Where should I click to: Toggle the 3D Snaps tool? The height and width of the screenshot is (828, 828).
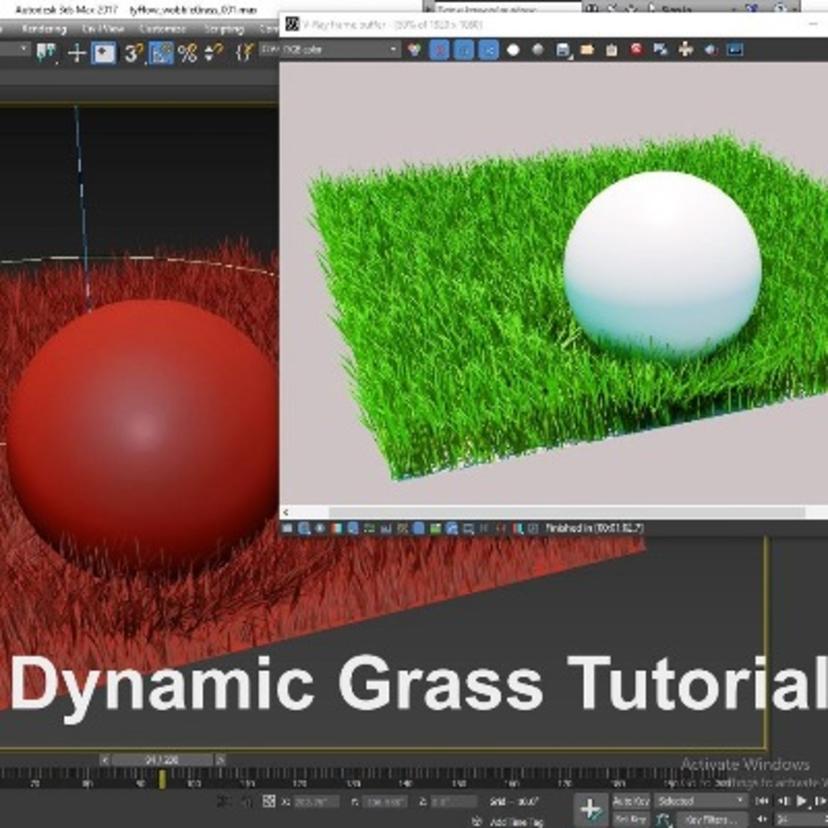133,53
